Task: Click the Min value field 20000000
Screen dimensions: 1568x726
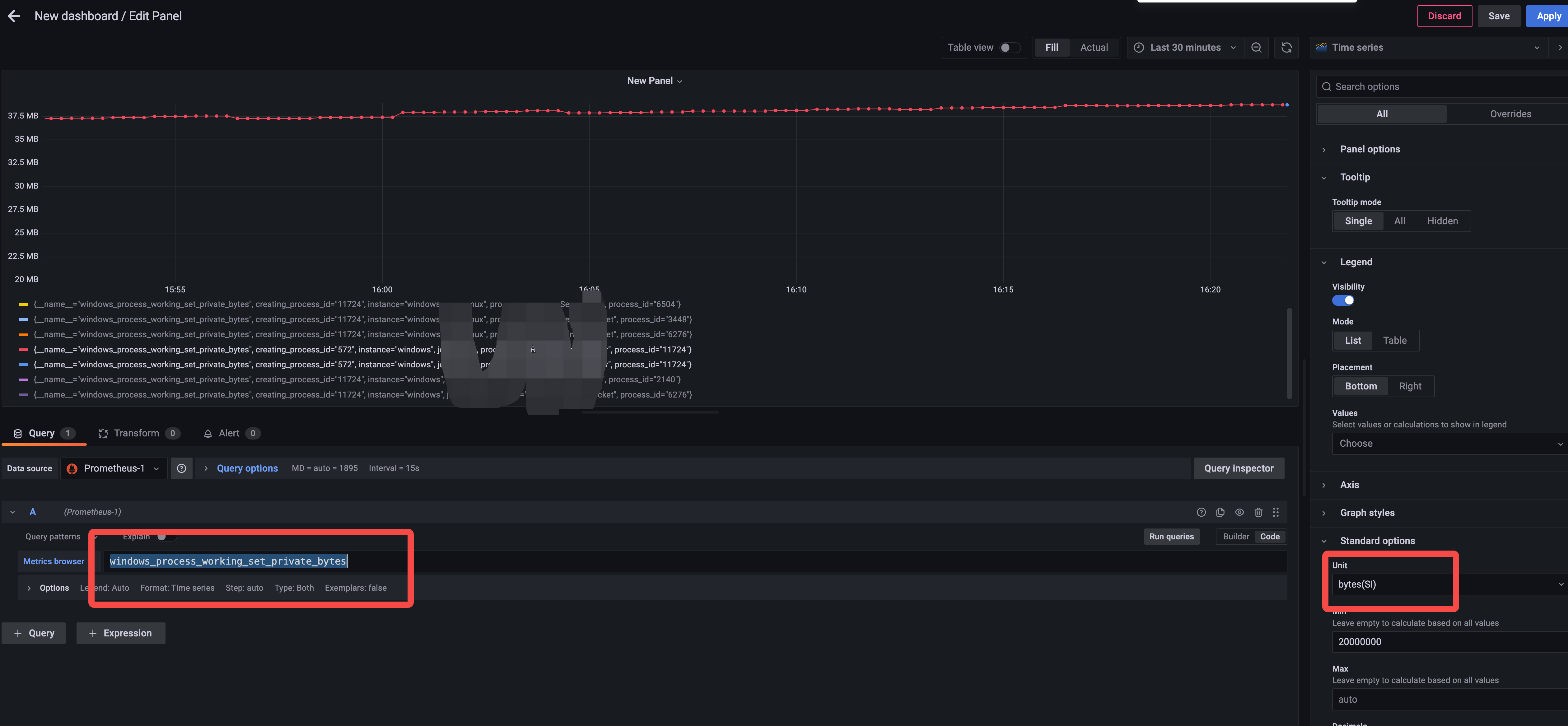Action: [1449, 641]
